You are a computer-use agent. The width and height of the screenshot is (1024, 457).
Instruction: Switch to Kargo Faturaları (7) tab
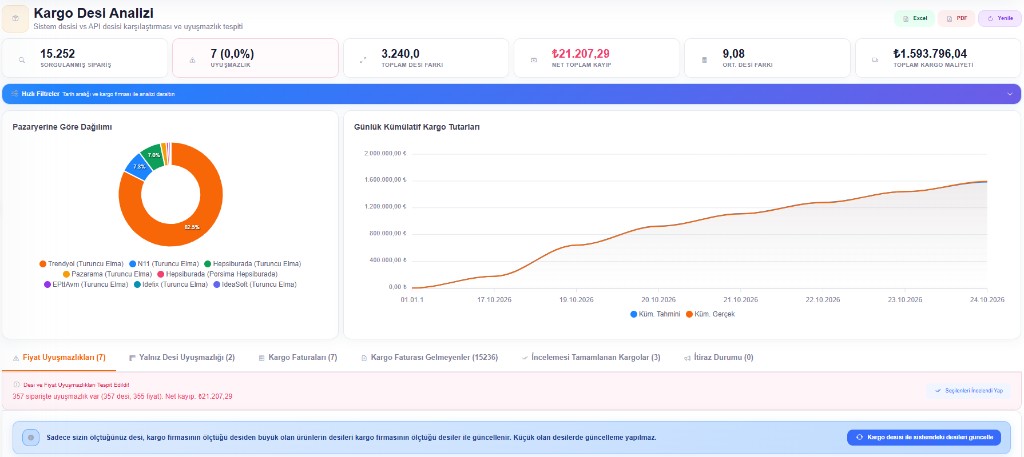click(x=298, y=358)
